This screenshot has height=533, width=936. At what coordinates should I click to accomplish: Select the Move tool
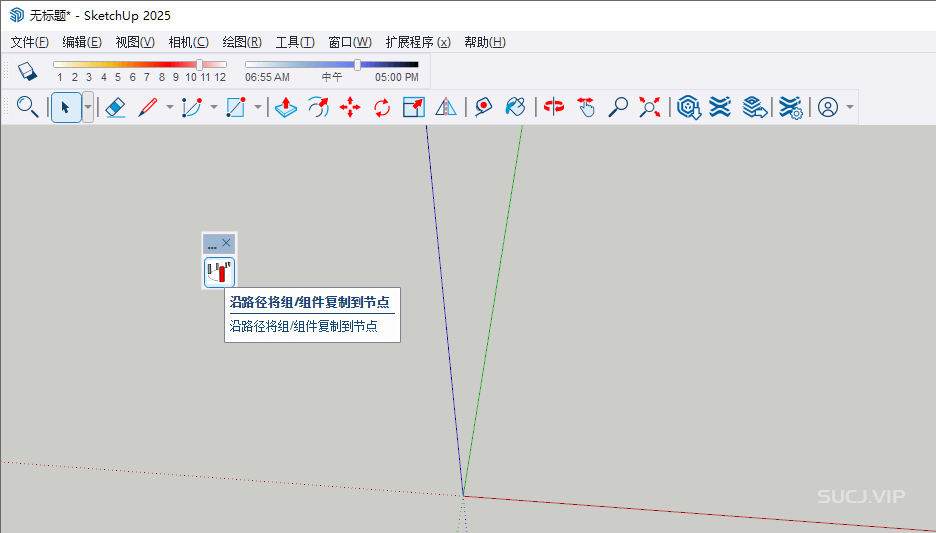point(350,107)
